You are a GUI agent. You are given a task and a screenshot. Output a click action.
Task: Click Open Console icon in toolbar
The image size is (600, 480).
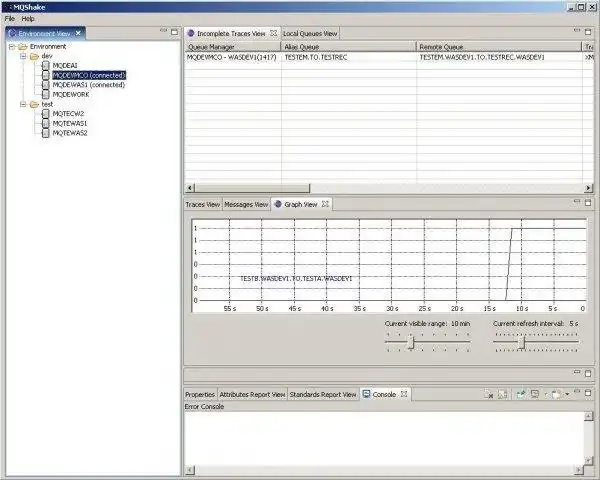point(556,394)
